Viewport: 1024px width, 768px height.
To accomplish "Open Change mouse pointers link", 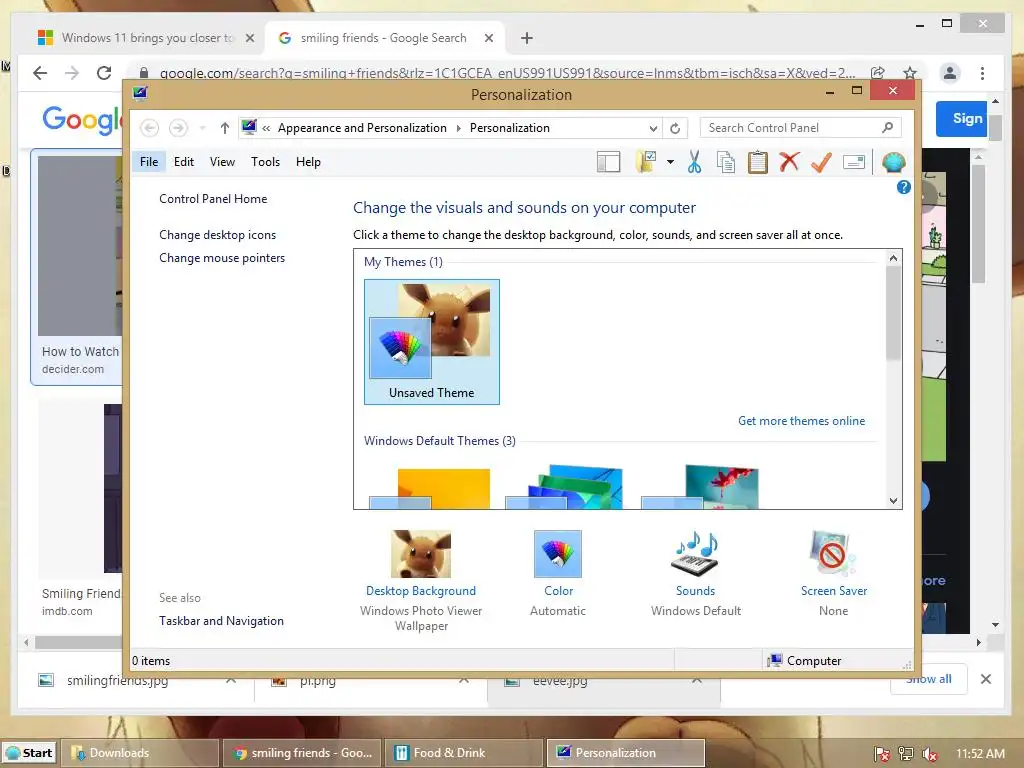I will pyautogui.click(x=222, y=258).
